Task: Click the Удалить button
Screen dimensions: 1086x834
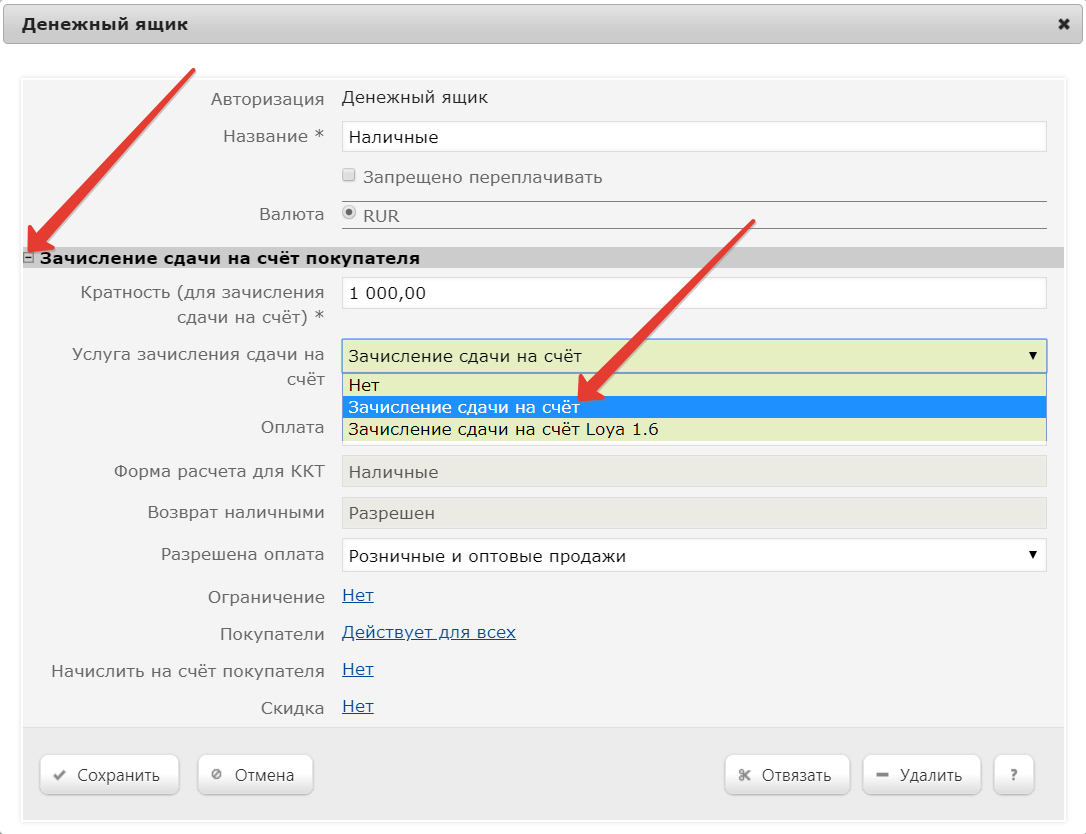Action: coord(921,775)
